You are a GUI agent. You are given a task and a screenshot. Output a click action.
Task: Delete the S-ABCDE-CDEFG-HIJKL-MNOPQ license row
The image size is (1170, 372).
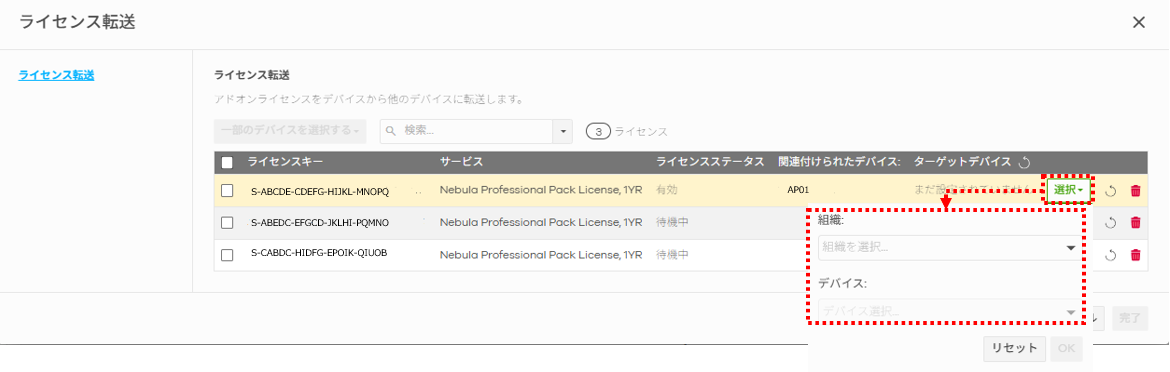click(x=1136, y=191)
